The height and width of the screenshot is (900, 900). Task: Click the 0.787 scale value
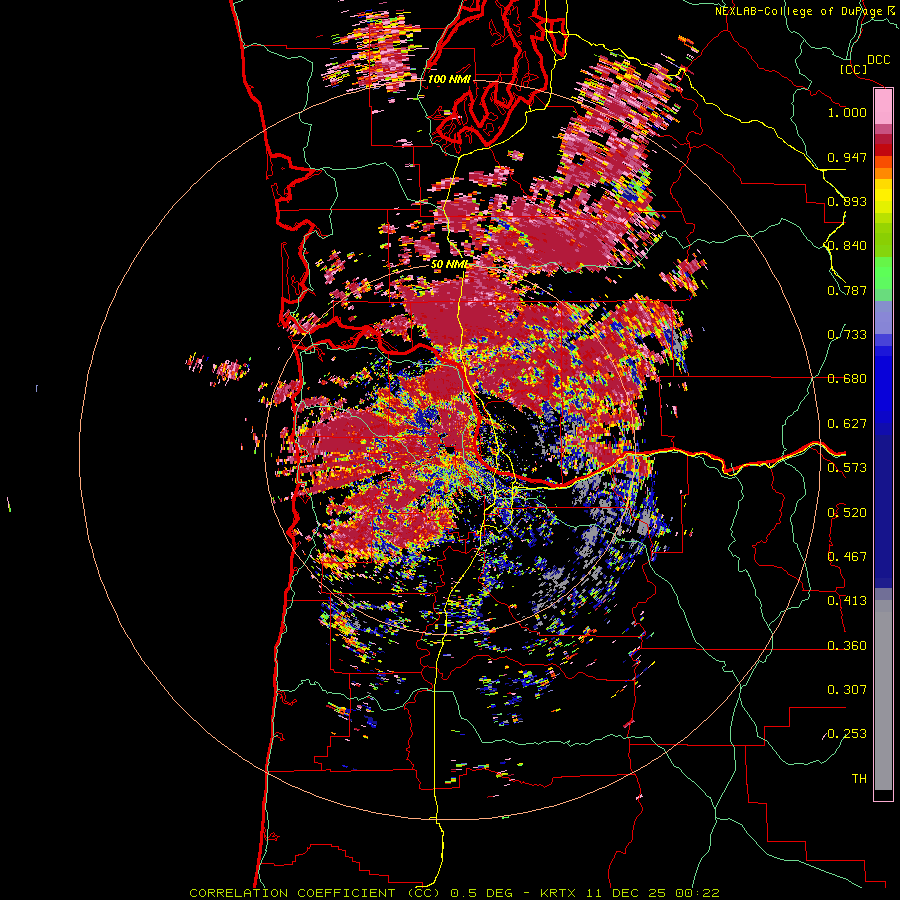[847, 290]
